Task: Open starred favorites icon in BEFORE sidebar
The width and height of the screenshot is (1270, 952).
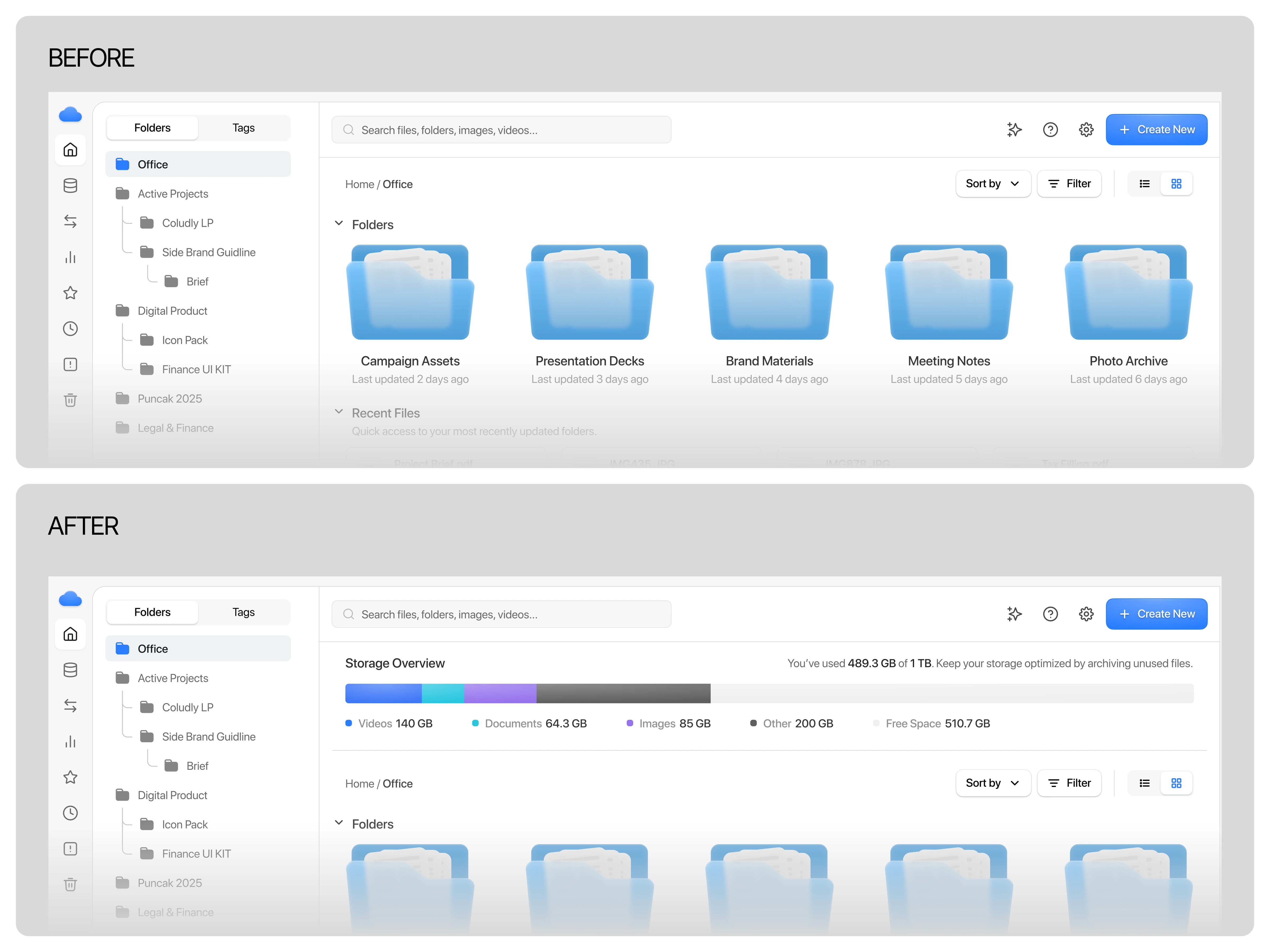Action: pos(70,293)
